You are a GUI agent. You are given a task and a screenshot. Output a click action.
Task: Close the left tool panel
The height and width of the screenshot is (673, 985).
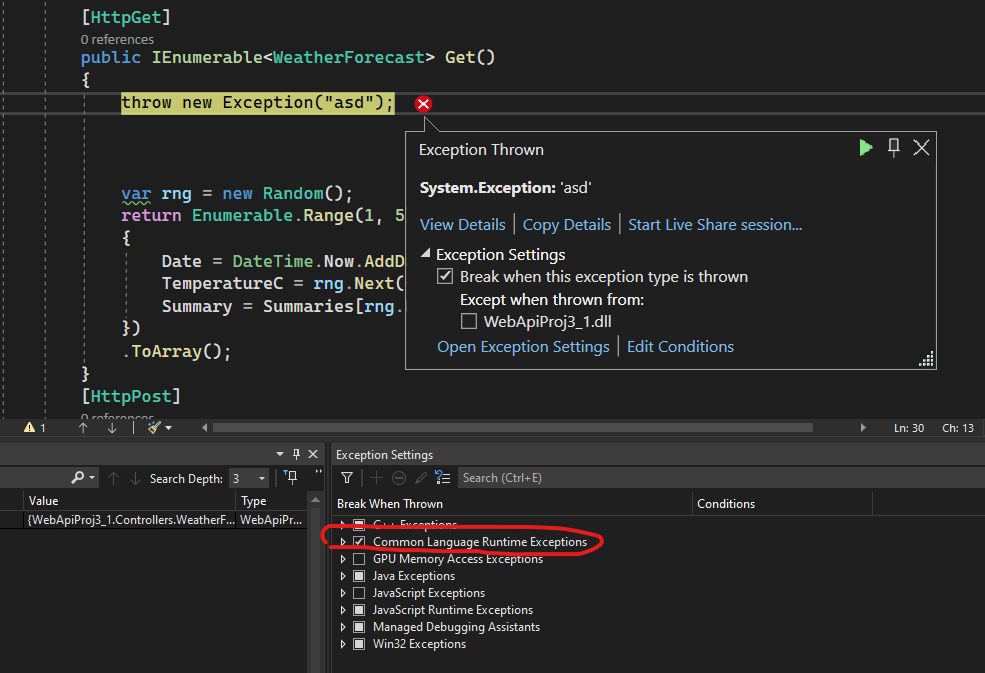313,454
